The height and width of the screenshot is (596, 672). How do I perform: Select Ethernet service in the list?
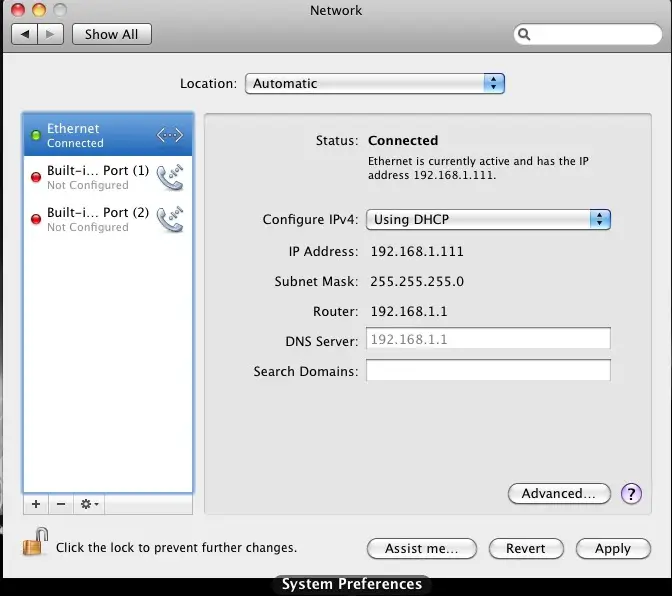(x=90, y=135)
